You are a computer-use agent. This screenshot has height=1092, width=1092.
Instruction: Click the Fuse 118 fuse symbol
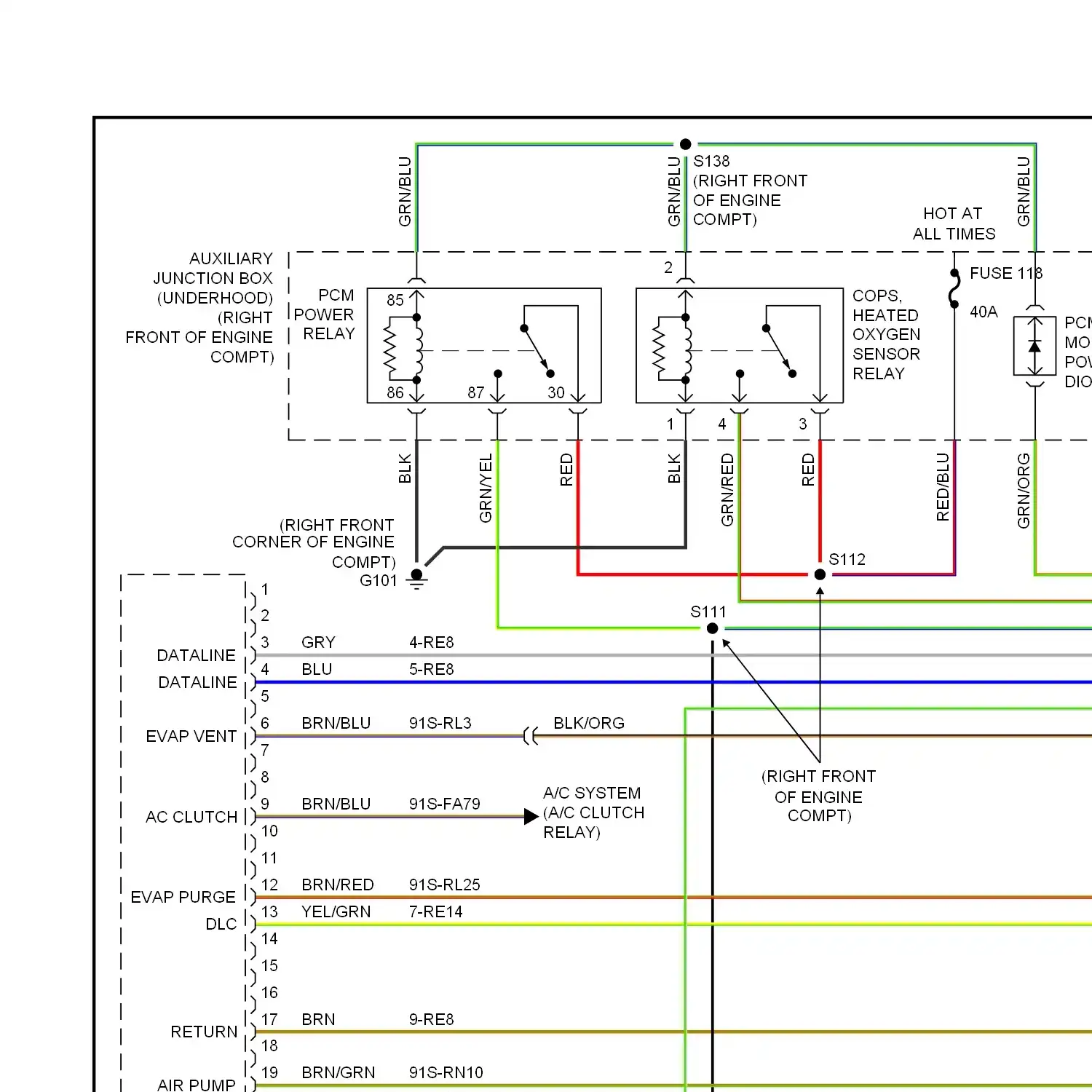(954, 289)
